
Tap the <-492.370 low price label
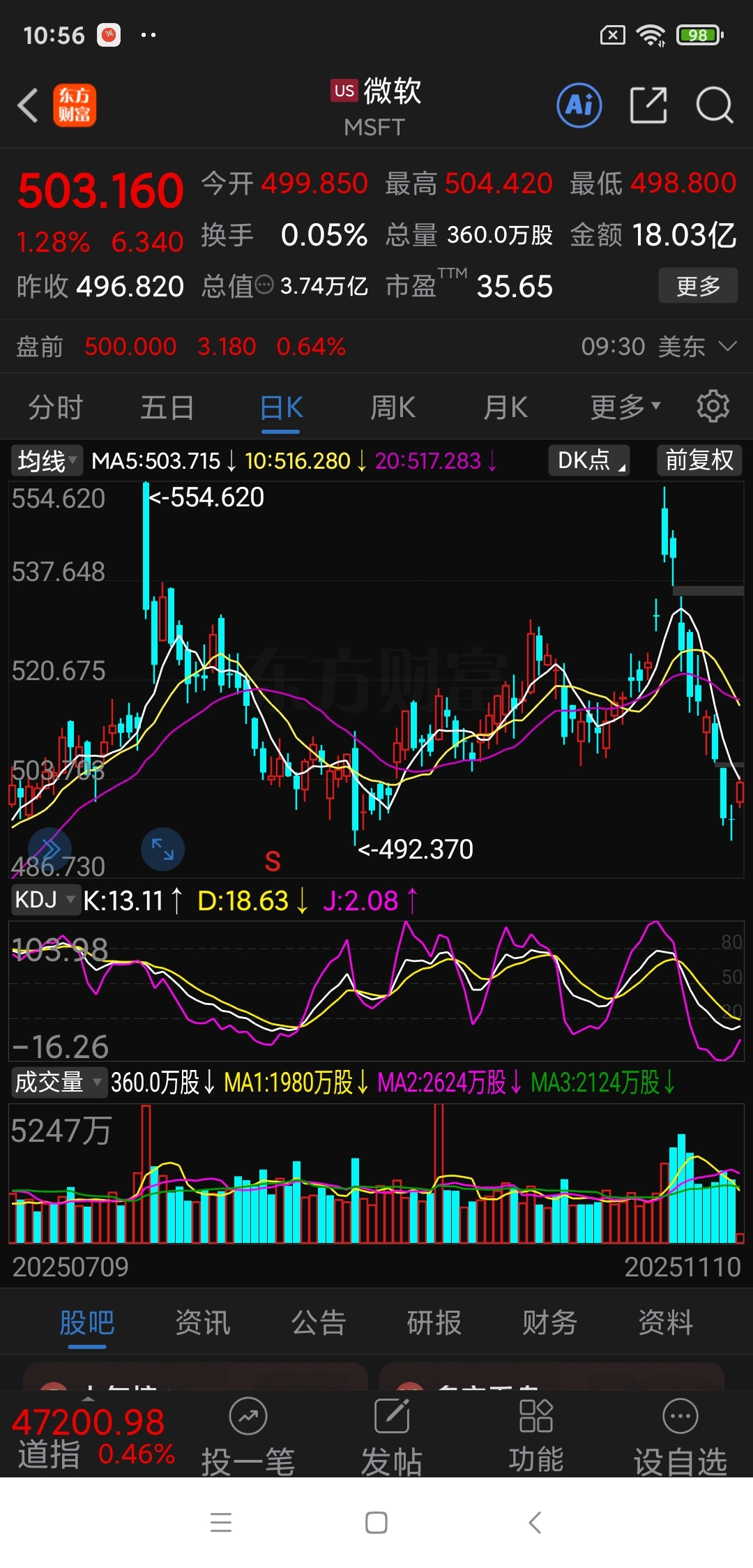(x=416, y=849)
